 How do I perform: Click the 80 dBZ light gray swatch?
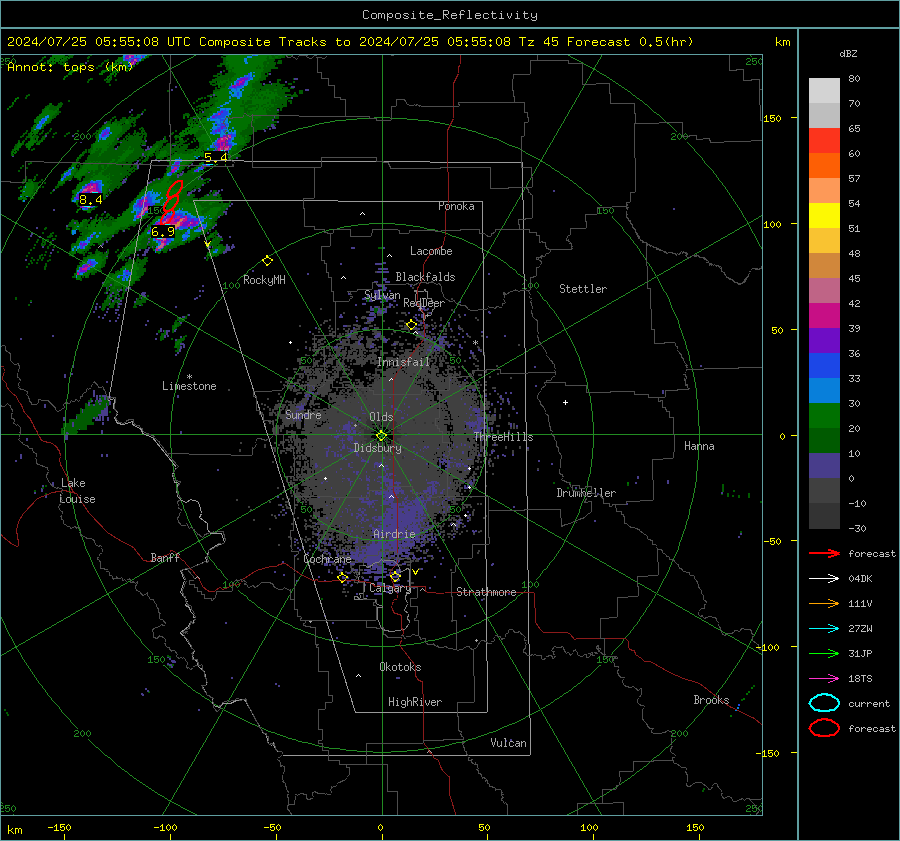[x=824, y=91]
